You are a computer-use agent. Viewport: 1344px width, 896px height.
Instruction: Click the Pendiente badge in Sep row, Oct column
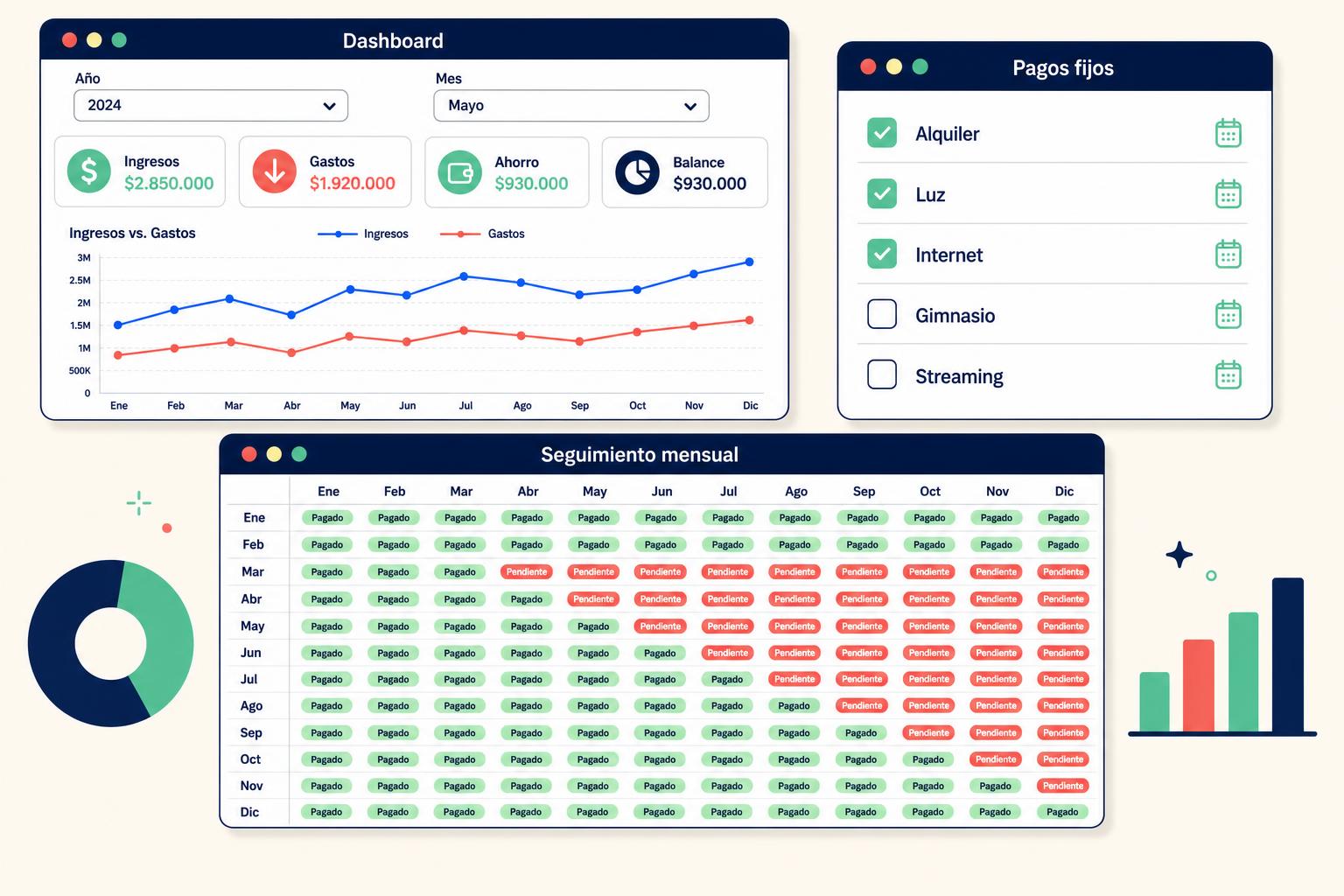tap(928, 733)
